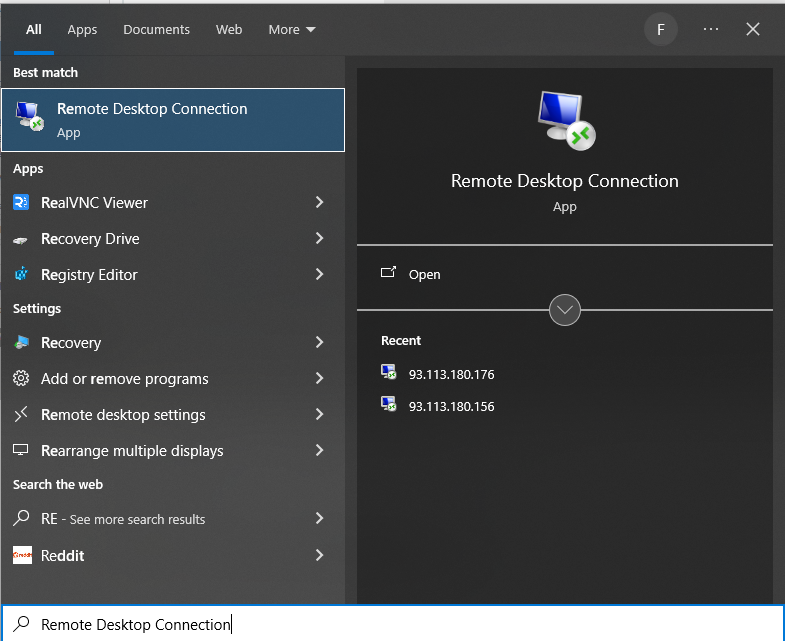The width and height of the screenshot is (785, 641).
Task: Expand Rearrange multiple displays chevron
Action: point(319,450)
